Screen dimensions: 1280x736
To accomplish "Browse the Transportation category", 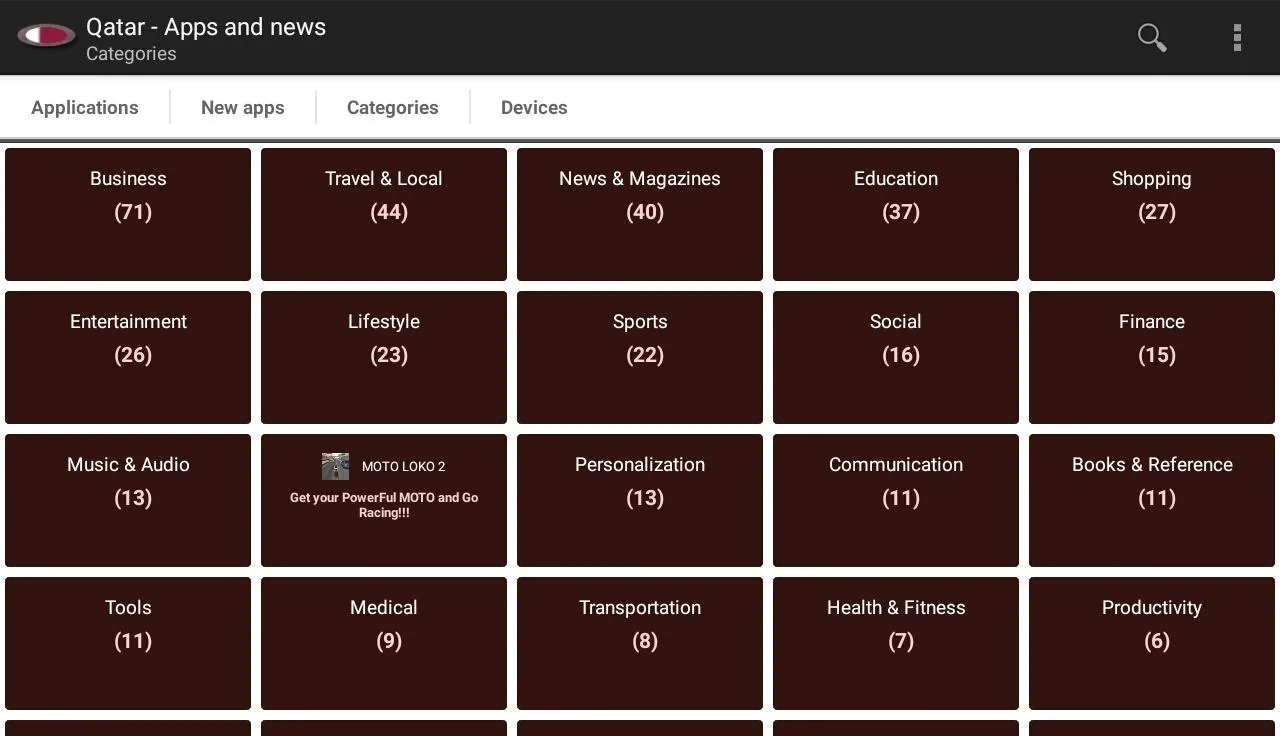I will 640,643.
